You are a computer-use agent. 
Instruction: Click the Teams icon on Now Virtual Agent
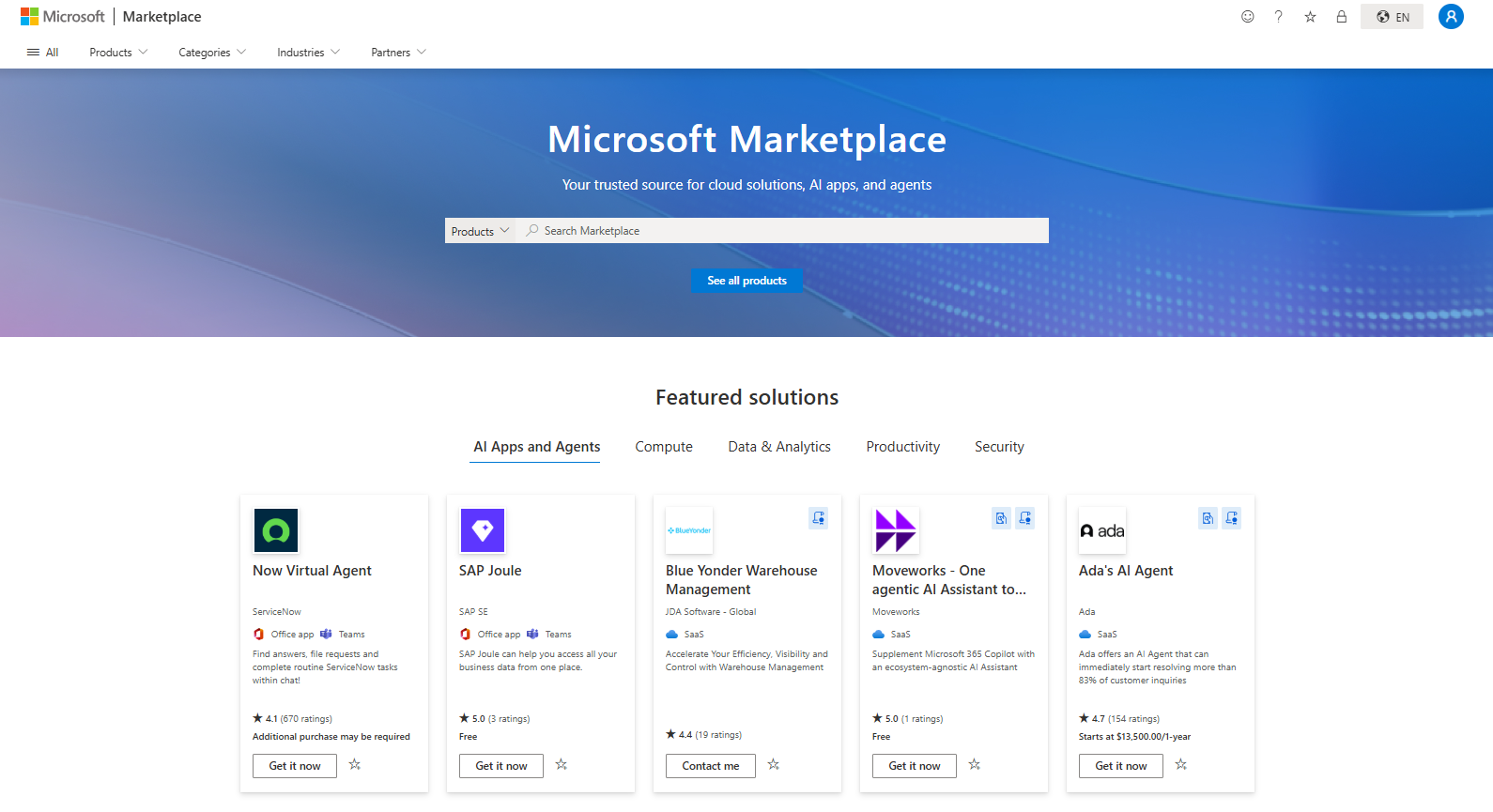(326, 635)
